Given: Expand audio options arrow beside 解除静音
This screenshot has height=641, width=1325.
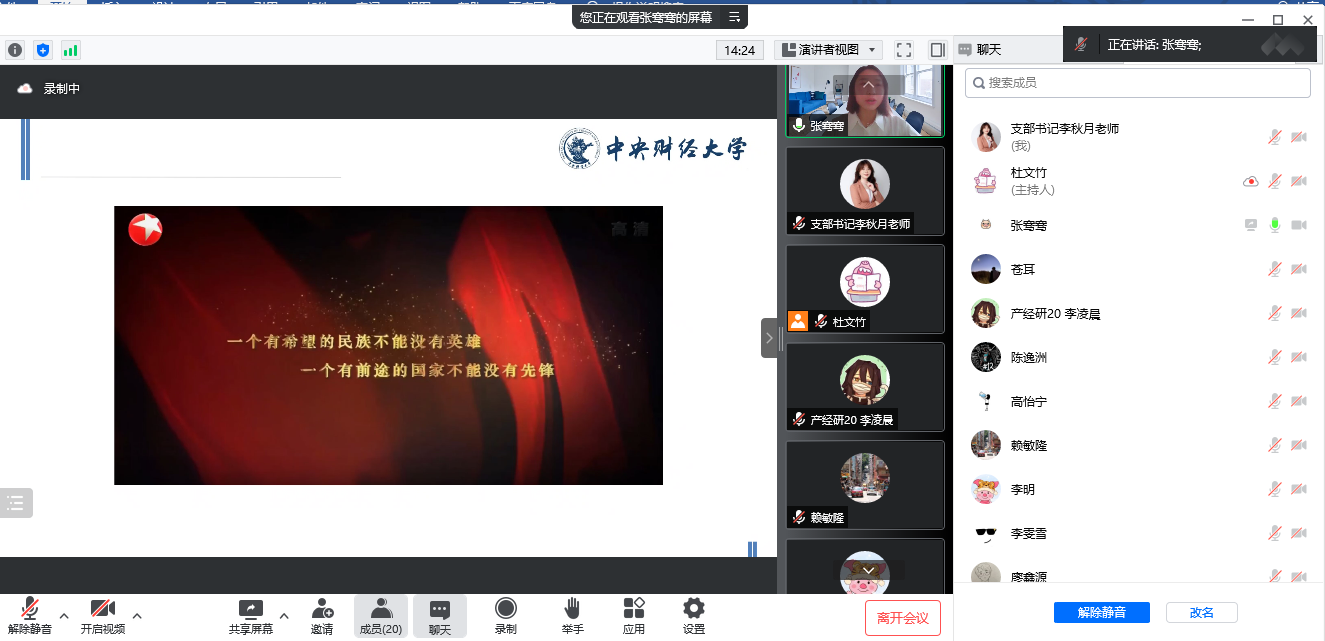Looking at the screenshot, I should click(64, 615).
